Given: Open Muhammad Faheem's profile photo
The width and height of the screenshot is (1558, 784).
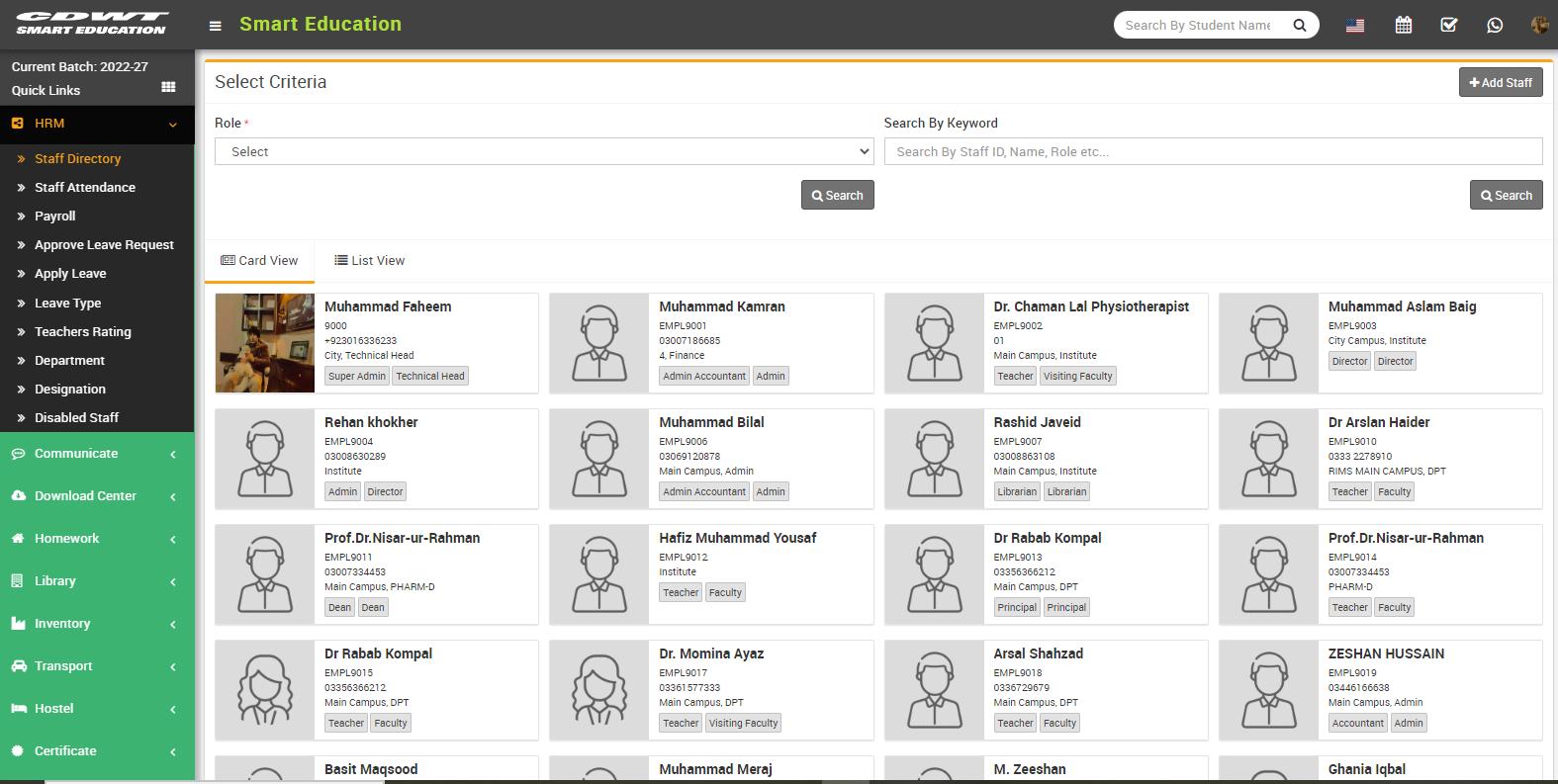Looking at the screenshot, I should [265, 343].
